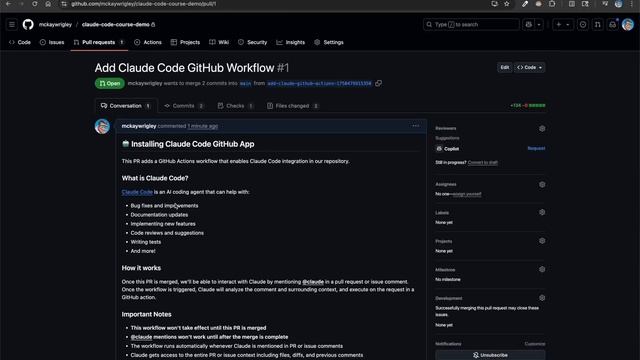Open Projects settings gear in sidebar
This screenshot has height=360, width=640.
[x=542, y=241]
